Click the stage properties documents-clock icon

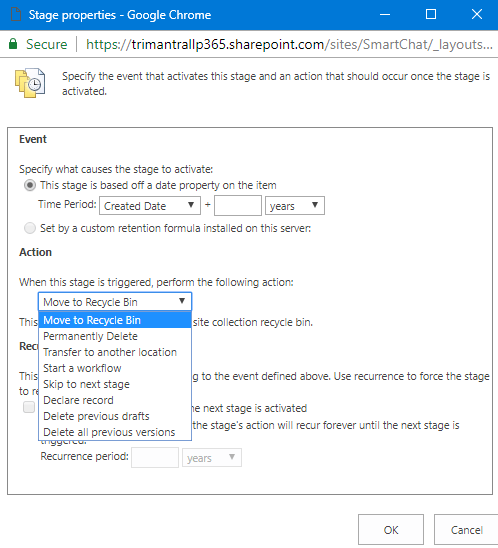[x=30, y=83]
